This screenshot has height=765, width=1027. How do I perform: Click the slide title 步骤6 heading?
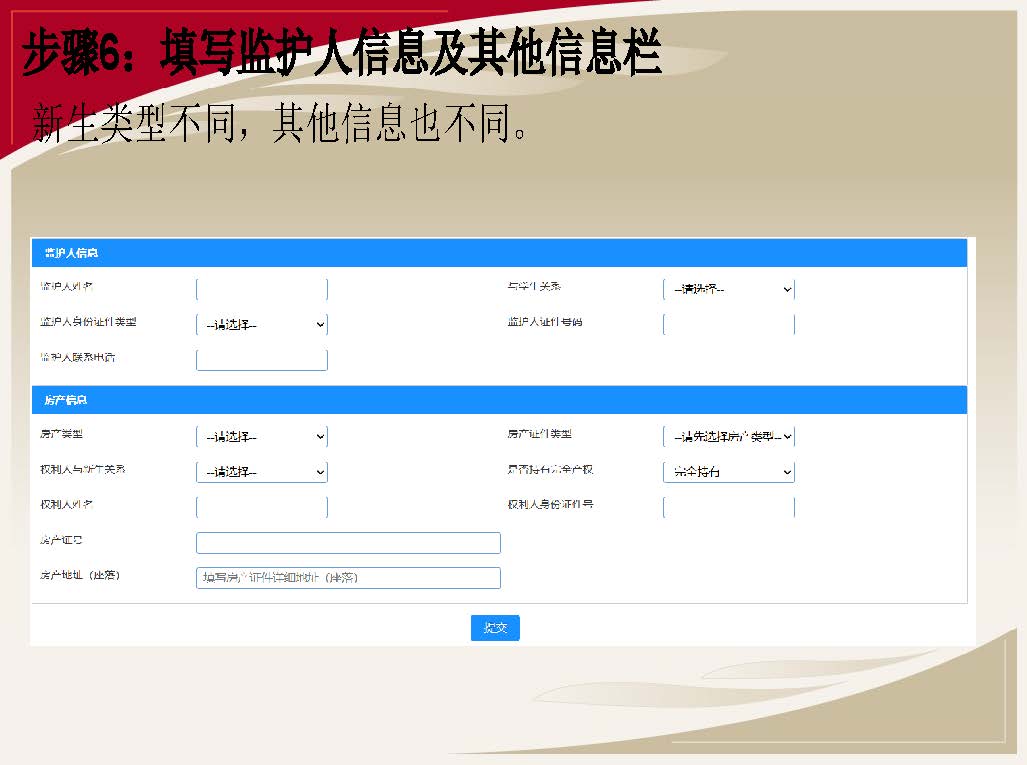coord(341,52)
